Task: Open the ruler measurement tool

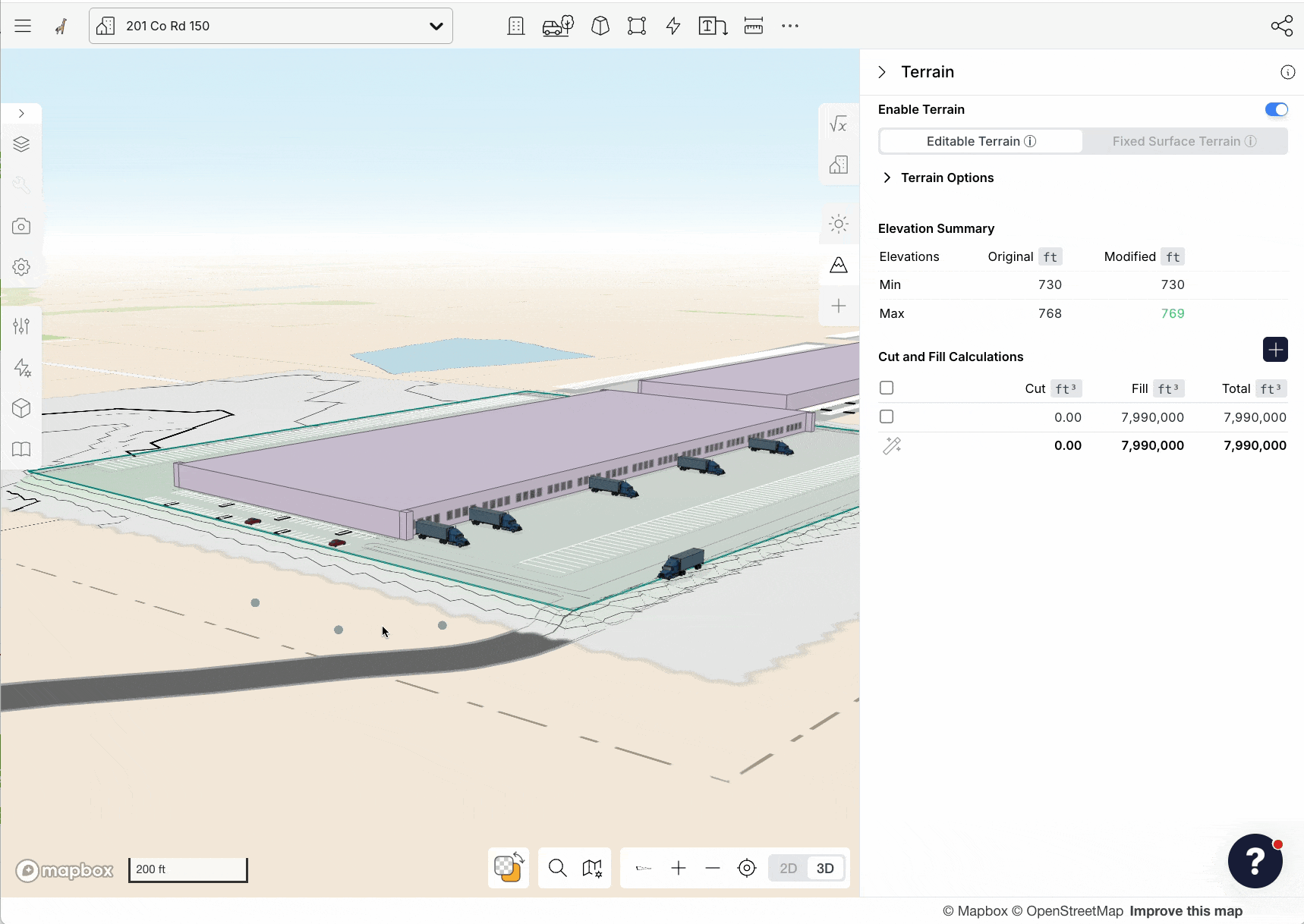Action: click(754, 25)
